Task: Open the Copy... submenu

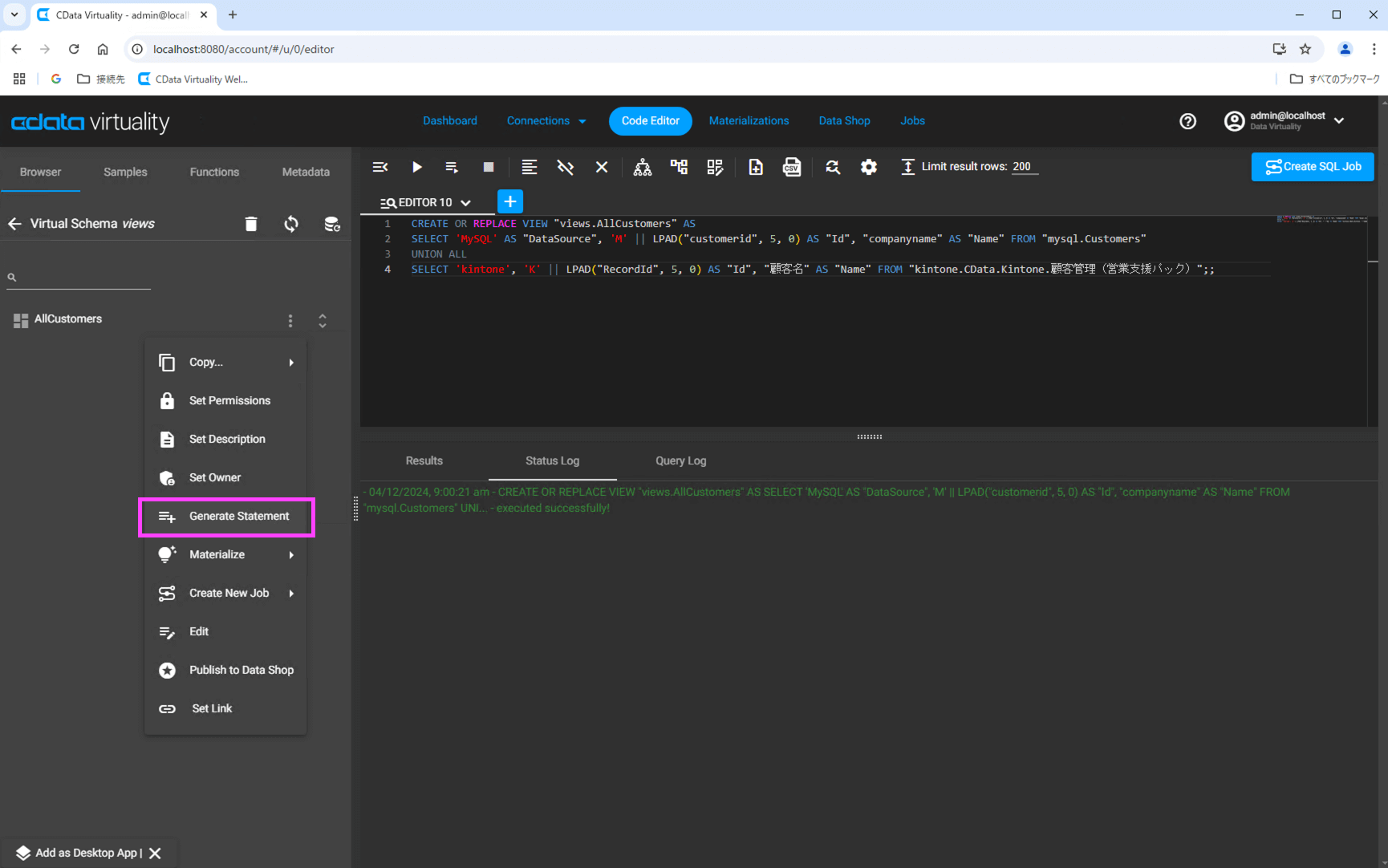Action: pyautogui.click(x=225, y=363)
